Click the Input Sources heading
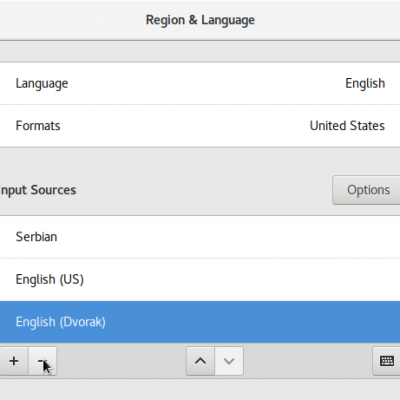This screenshot has height=400, width=400. 38,190
